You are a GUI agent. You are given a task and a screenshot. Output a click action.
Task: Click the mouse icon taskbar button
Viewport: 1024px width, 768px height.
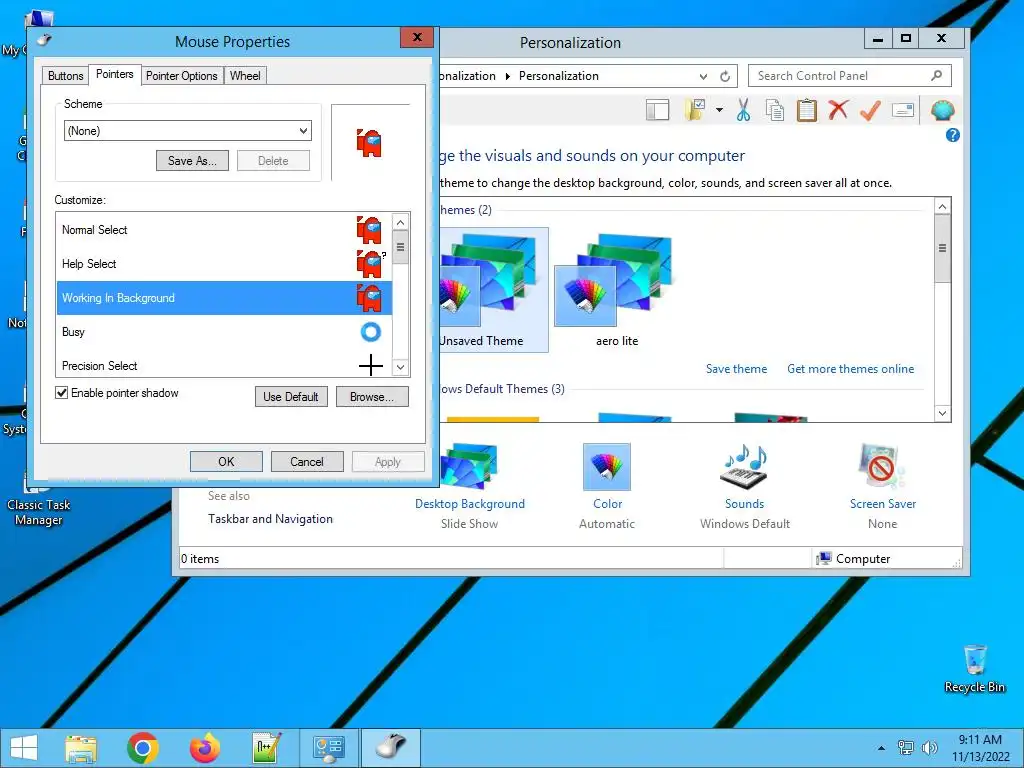(x=391, y=748)
